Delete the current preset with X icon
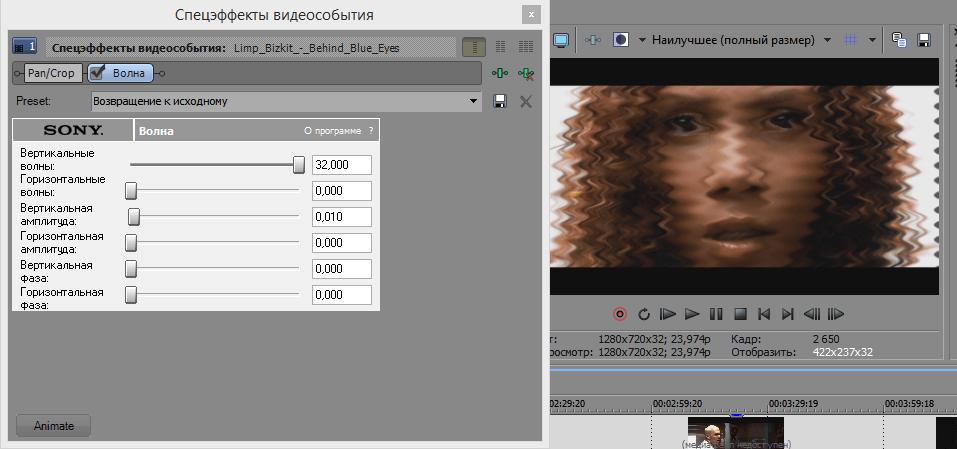 point(526,102)
